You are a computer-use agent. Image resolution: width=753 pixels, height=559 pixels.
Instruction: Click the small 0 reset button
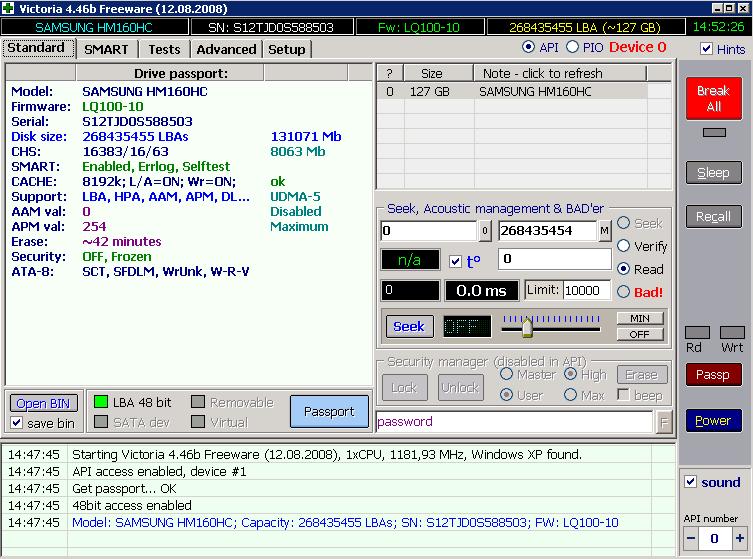485,231
